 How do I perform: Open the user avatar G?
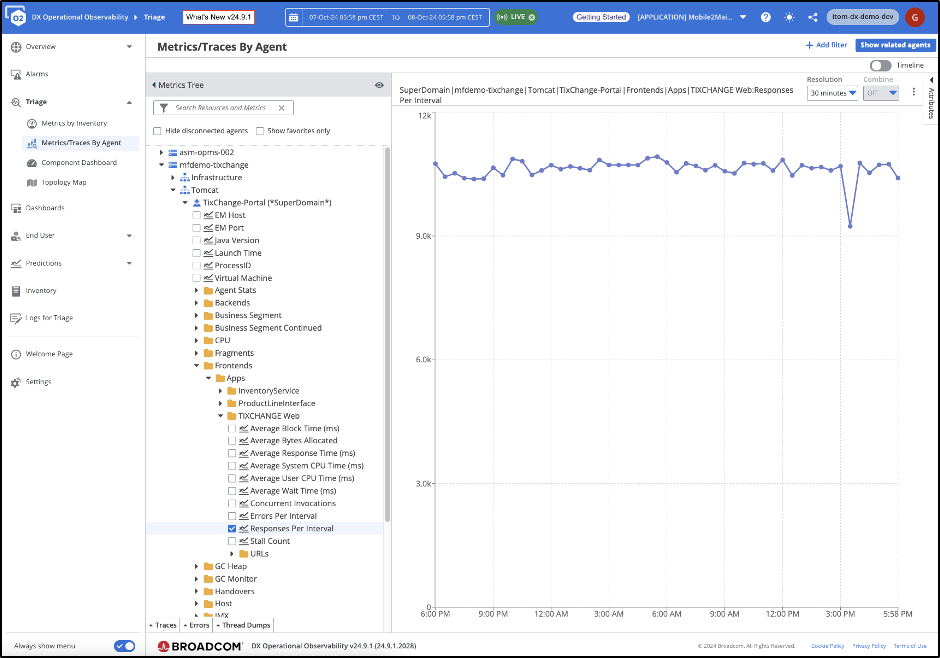(914, 17)
